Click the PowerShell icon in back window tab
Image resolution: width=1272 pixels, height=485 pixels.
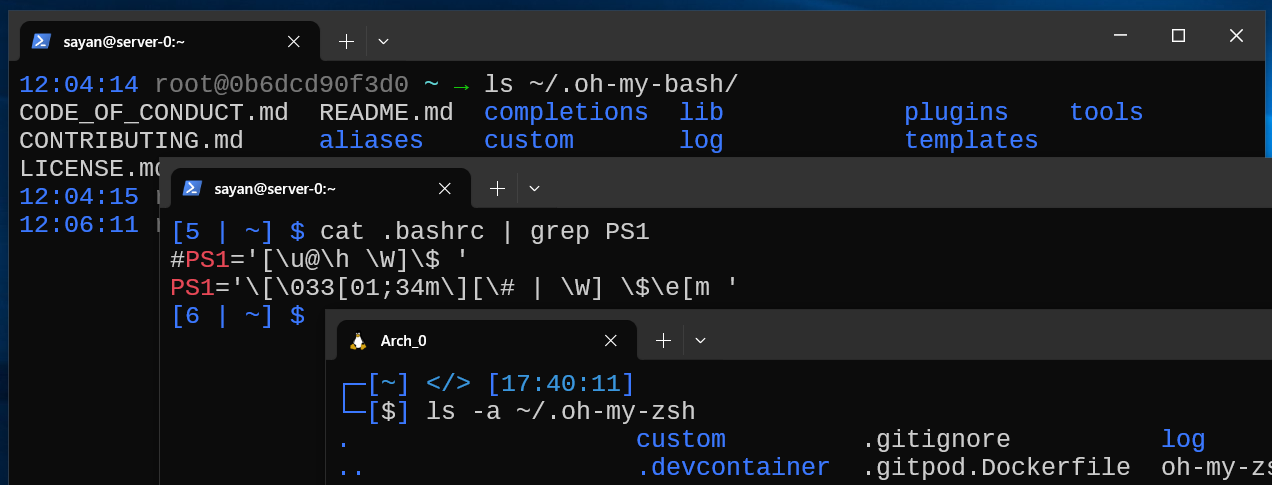tap(41, 41)
